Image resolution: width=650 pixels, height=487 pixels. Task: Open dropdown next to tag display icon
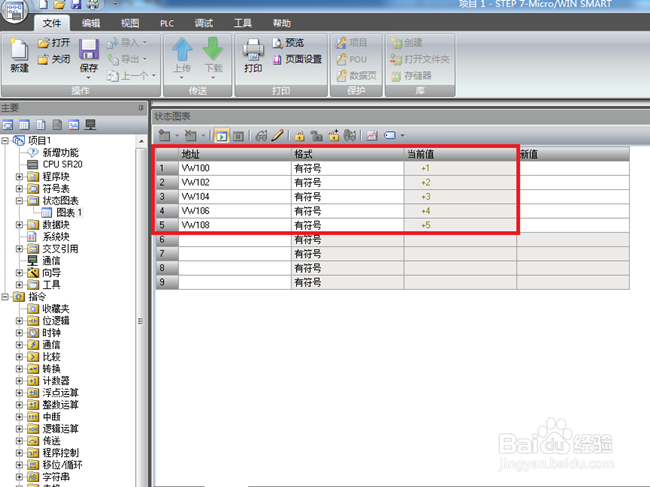point(402,136)
